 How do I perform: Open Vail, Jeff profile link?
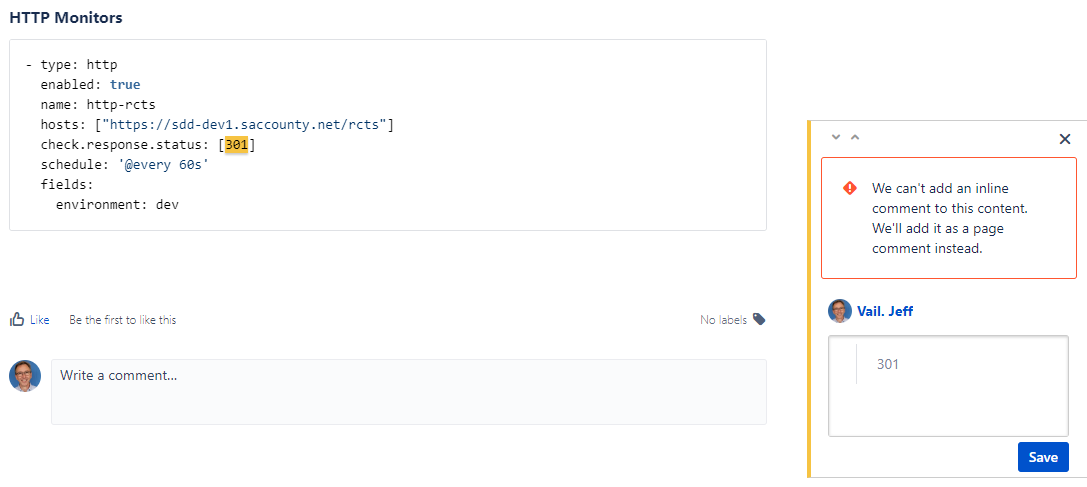[885, 311]
